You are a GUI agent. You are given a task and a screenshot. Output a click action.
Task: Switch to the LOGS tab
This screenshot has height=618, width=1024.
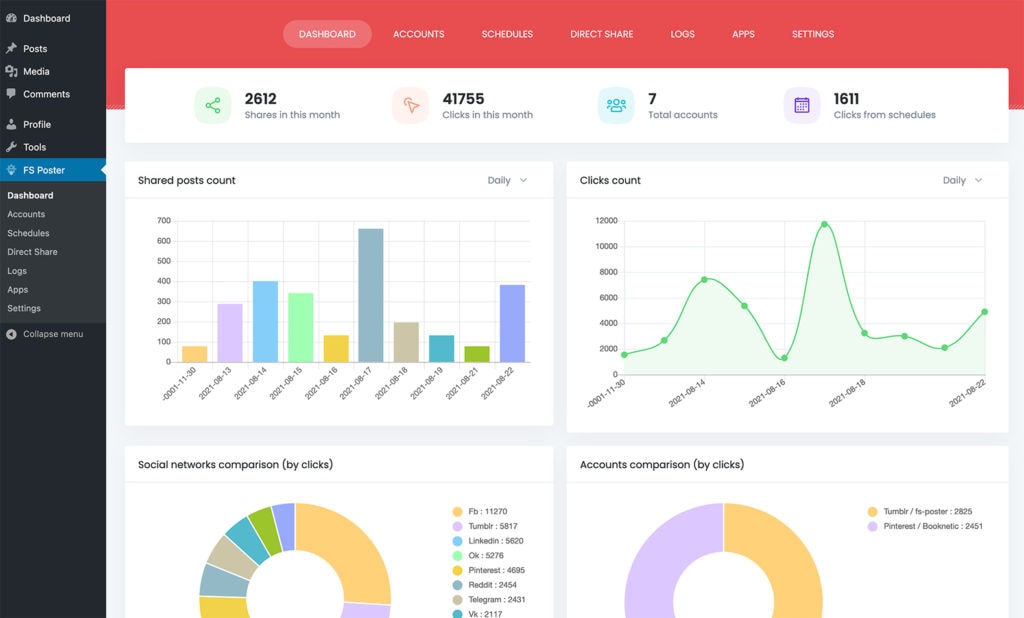[x=682, y=34]
